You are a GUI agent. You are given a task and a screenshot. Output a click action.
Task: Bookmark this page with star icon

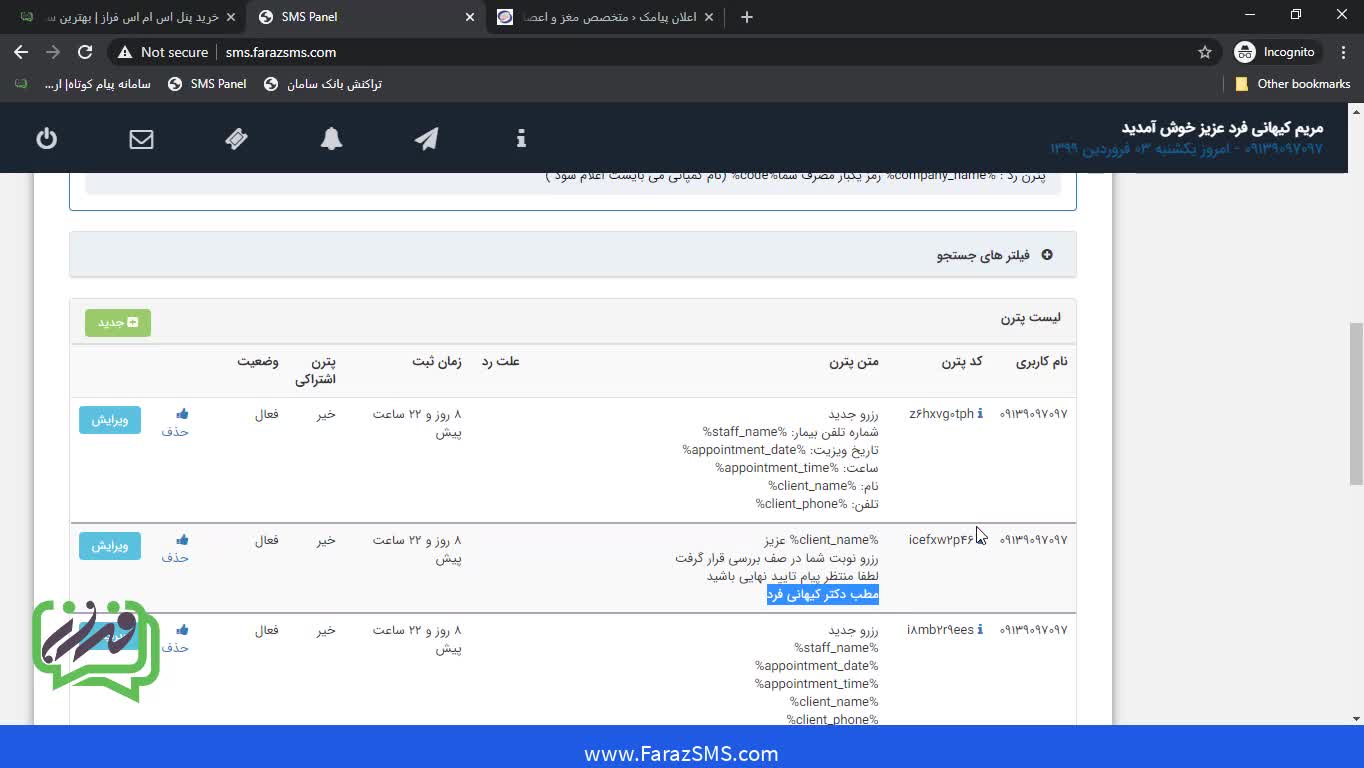pos(1204,52)
